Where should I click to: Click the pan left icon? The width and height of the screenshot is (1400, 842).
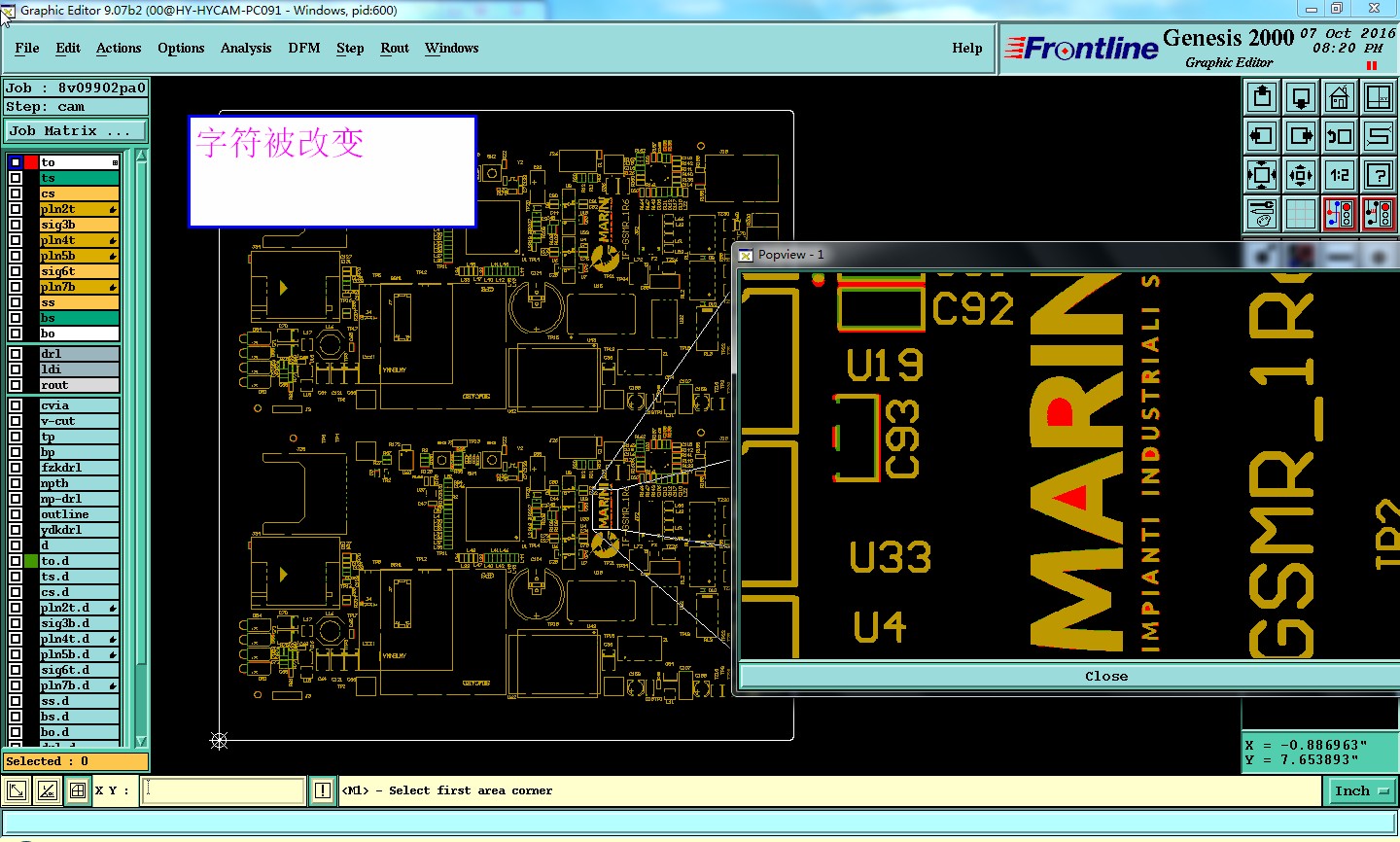pyautogui.click(x=1262, y=136)
